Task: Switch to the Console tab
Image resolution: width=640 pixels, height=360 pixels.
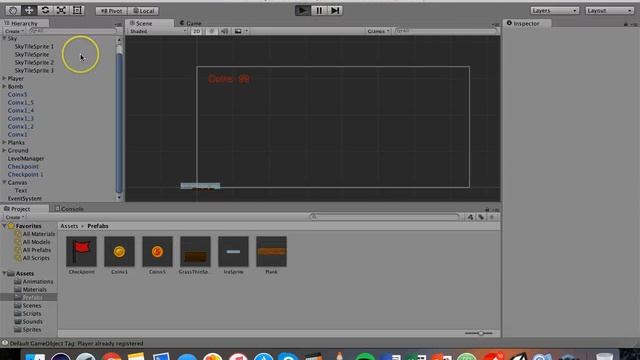Action: coord(69,209)
